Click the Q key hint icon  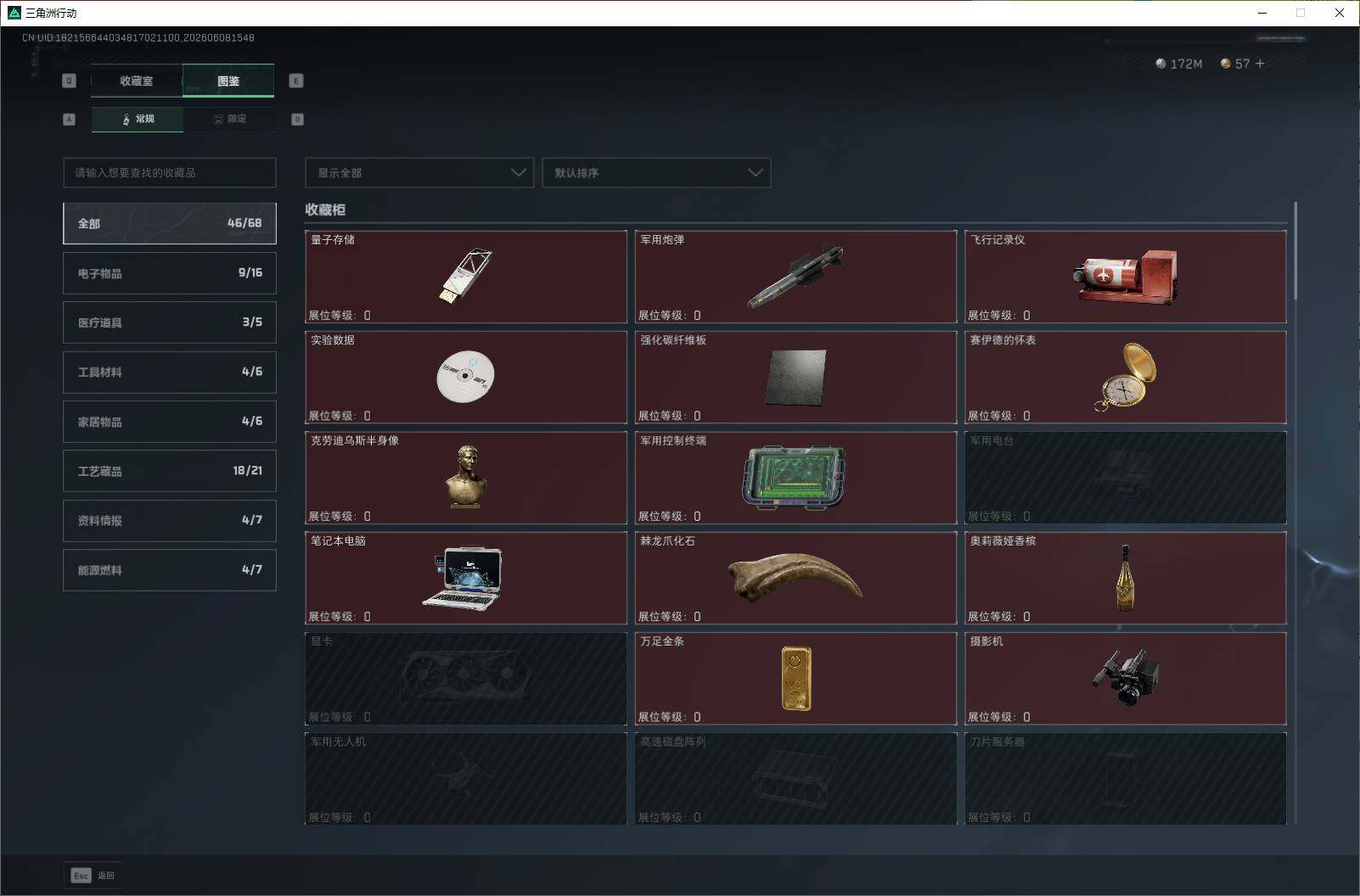click(70, 81)
